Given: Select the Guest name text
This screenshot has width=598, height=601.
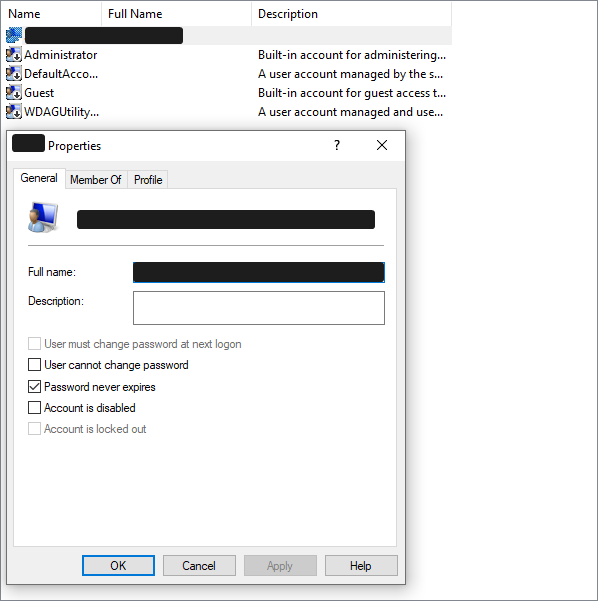Looking at the screenshot, I should coord(39,93).
